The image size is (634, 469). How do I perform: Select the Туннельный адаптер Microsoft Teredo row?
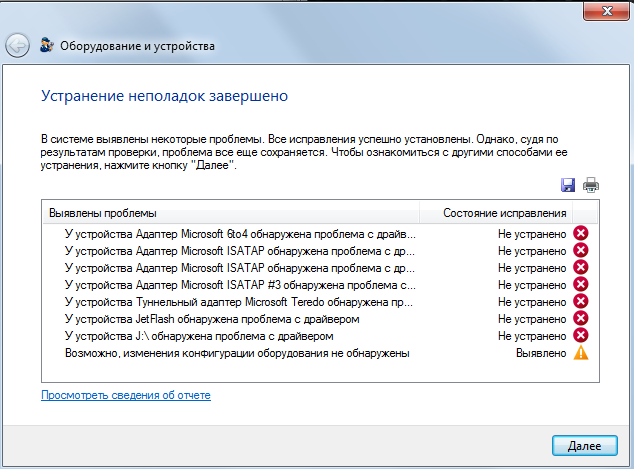(x=320, y=302)
